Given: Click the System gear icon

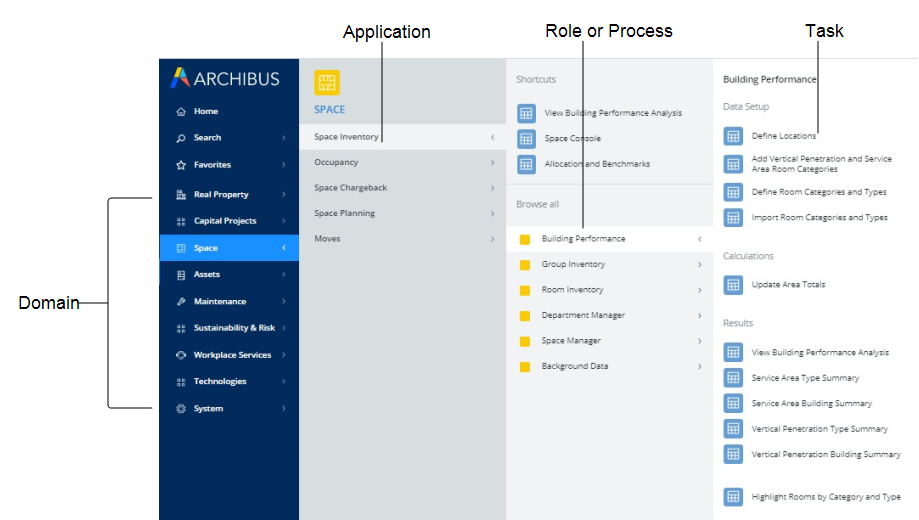Looking at the screenshot, I should coord(181,409).
